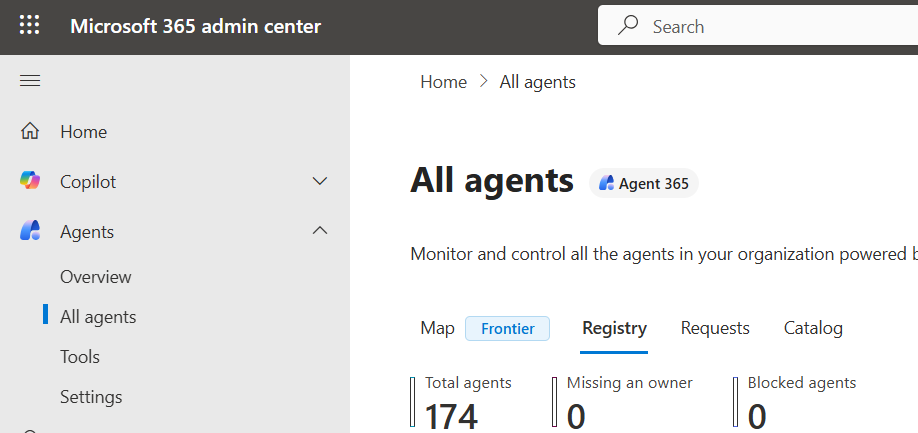Click the Monitor and control description text
Viewport: 918px width, 433px height.
tap(664, 255)
